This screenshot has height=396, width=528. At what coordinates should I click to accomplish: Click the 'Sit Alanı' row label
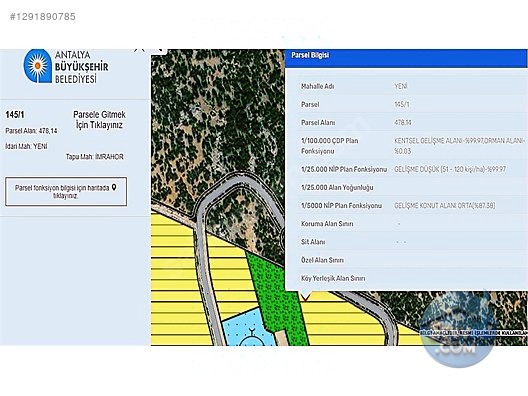pyautogui.click(x=313, y=242)
